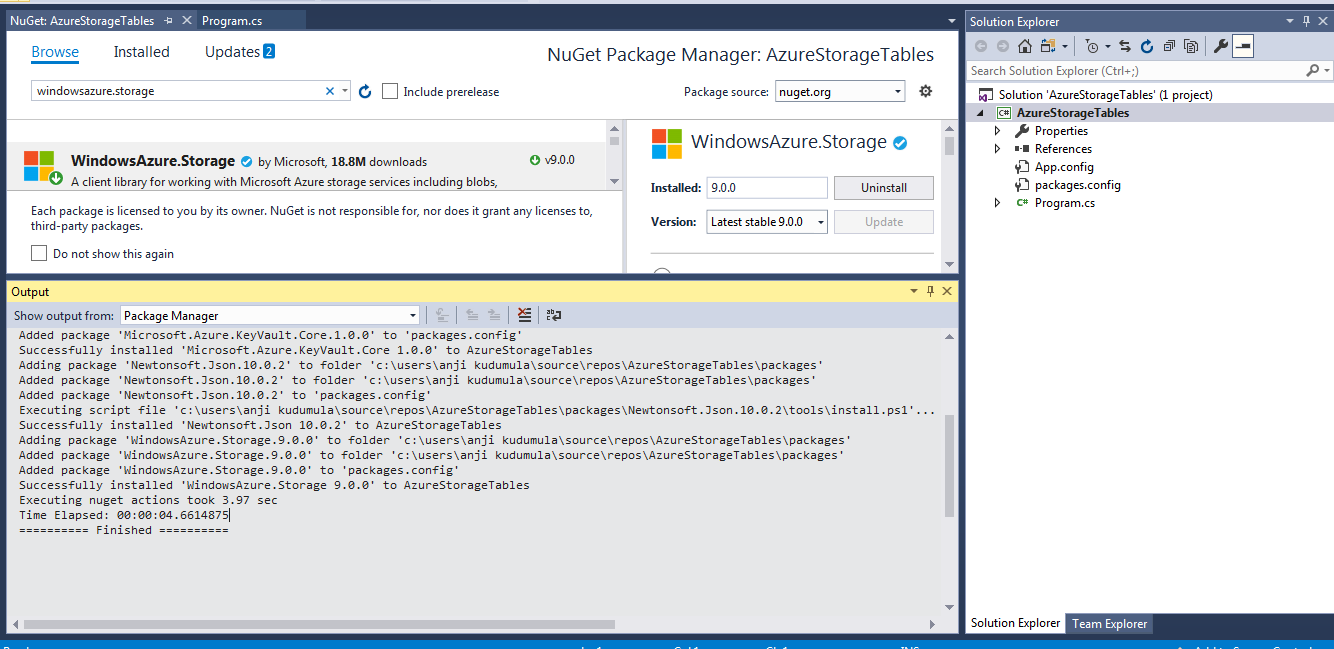Pin the Output window with the pin icon
The width and height of the screenshot is (1334, 649).
pos(930,291)
